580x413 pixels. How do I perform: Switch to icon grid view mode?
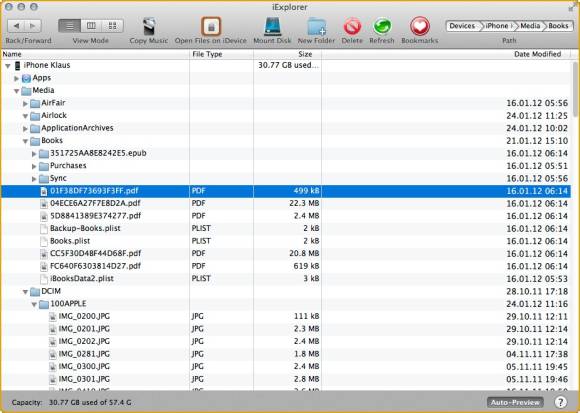coord(112,26)
